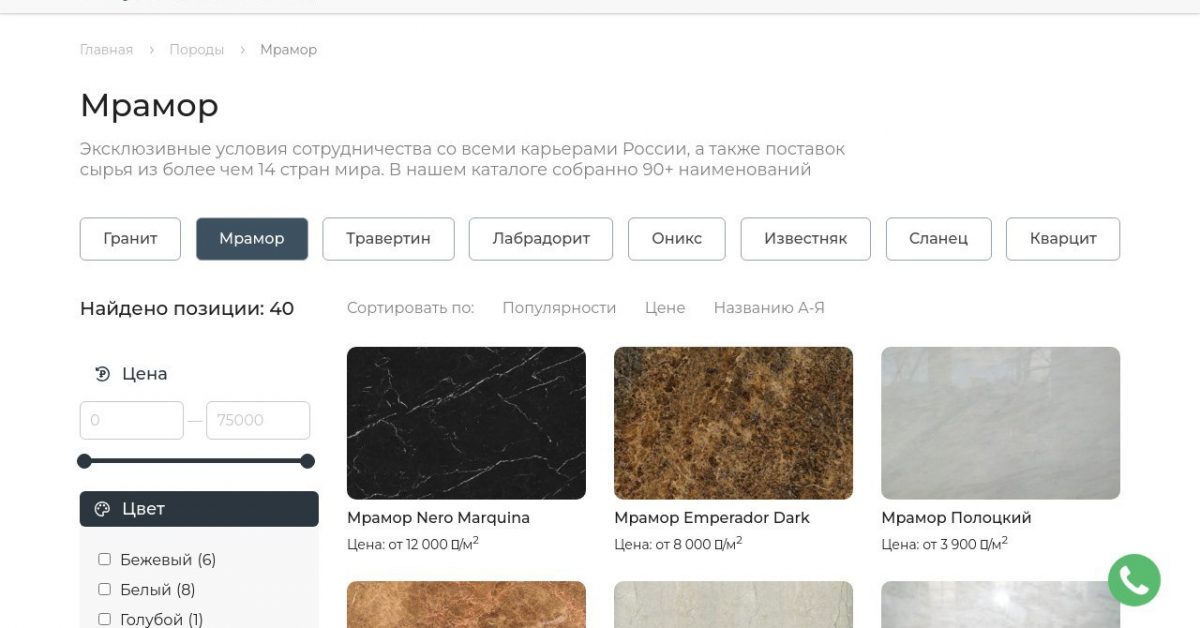Click the ruble price icon
The width and height of the screenshot is (1200, 628).
tap(102, 374)
